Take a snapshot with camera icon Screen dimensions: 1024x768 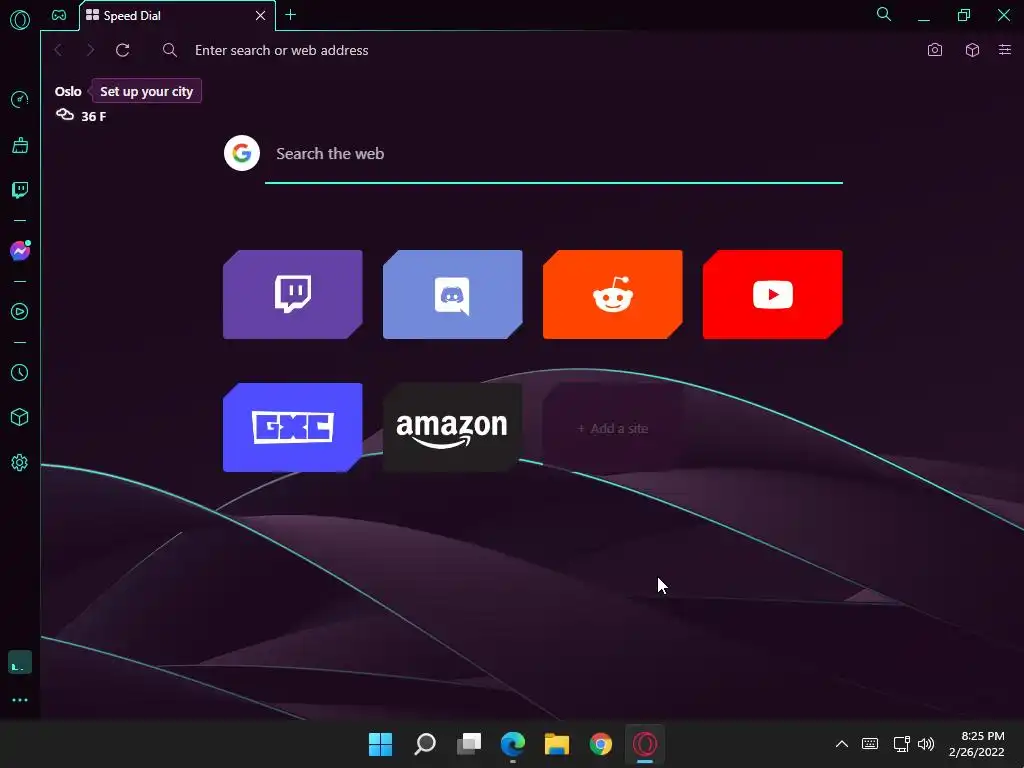click(x=935, y=50)
